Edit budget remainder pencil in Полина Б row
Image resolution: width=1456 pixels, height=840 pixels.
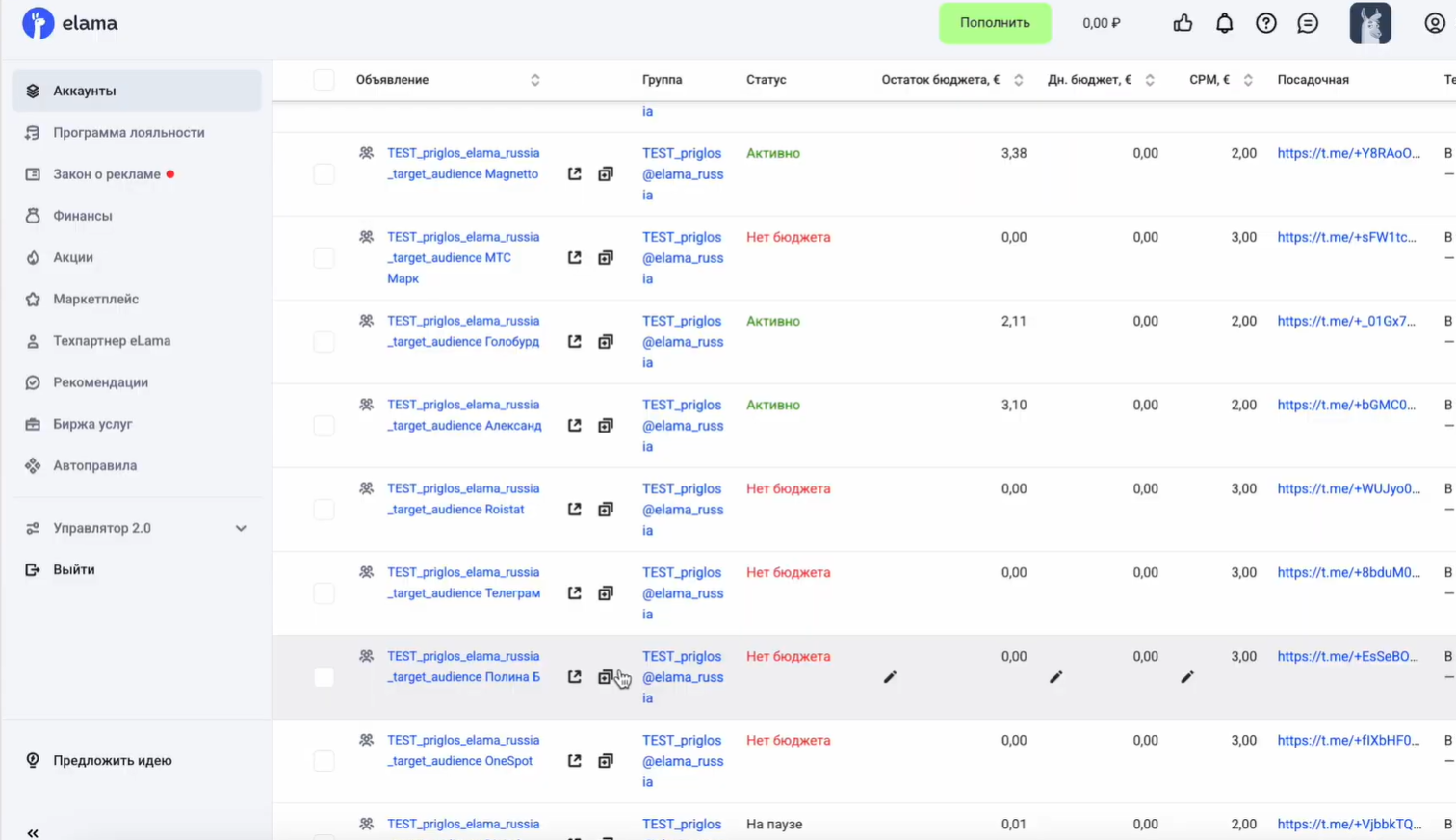[x=890, y=677]
